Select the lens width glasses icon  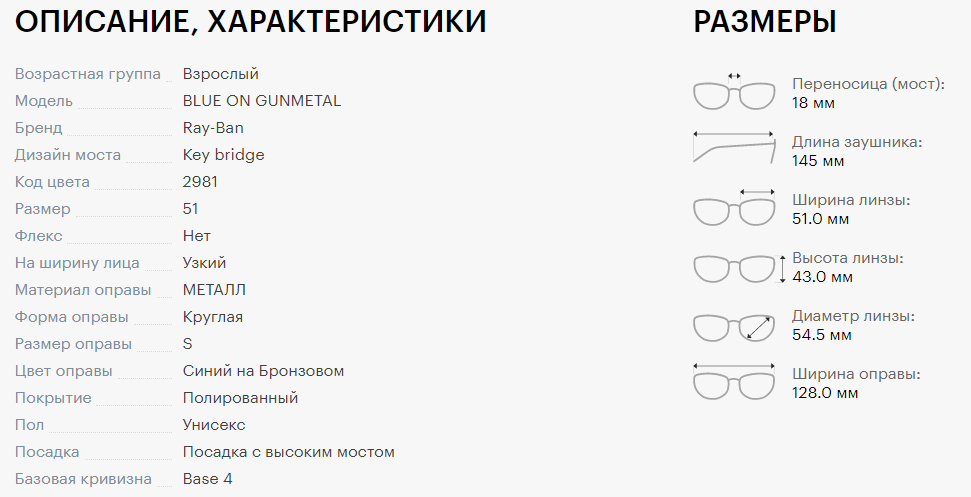(734, 208)
